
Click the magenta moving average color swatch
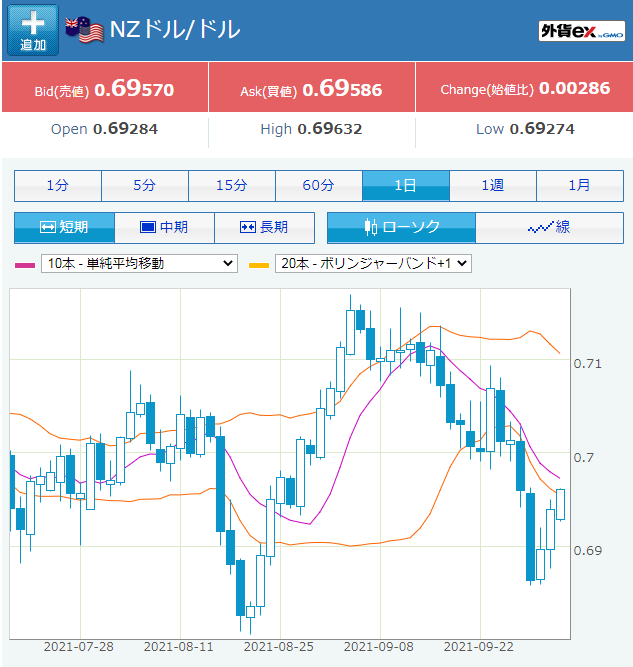25,265
